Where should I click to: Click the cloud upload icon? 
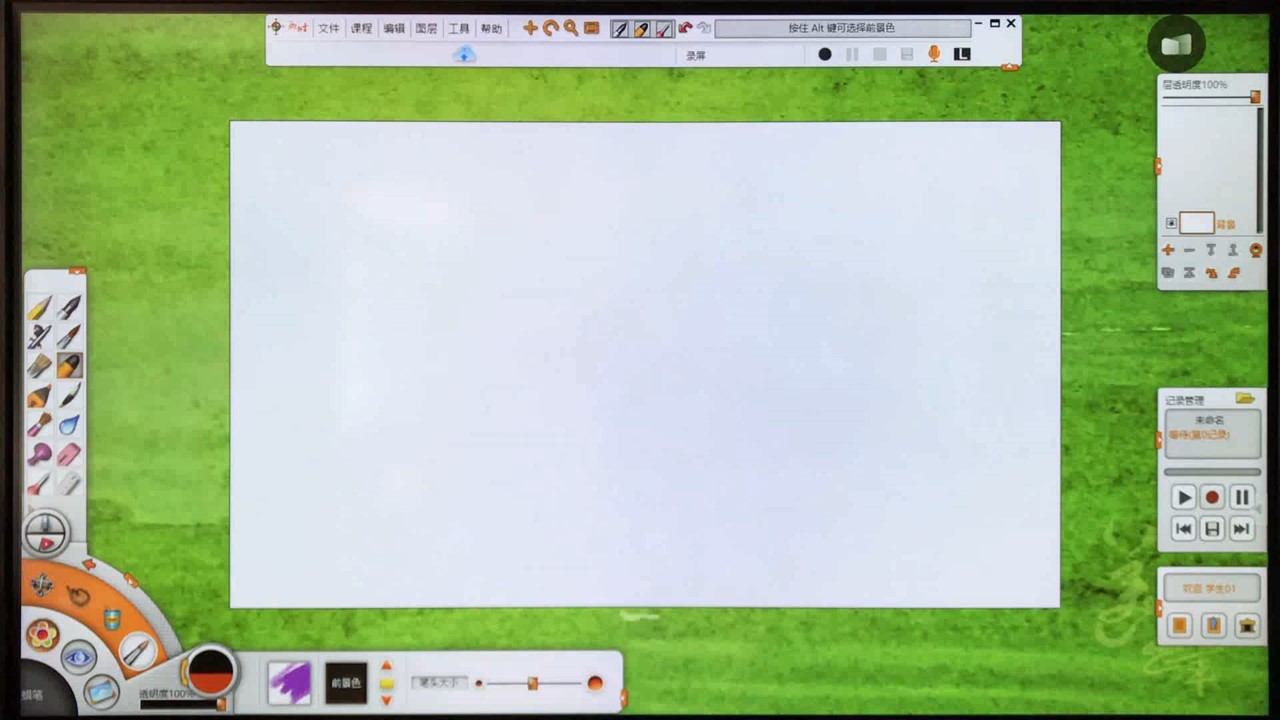click(464, 55)
